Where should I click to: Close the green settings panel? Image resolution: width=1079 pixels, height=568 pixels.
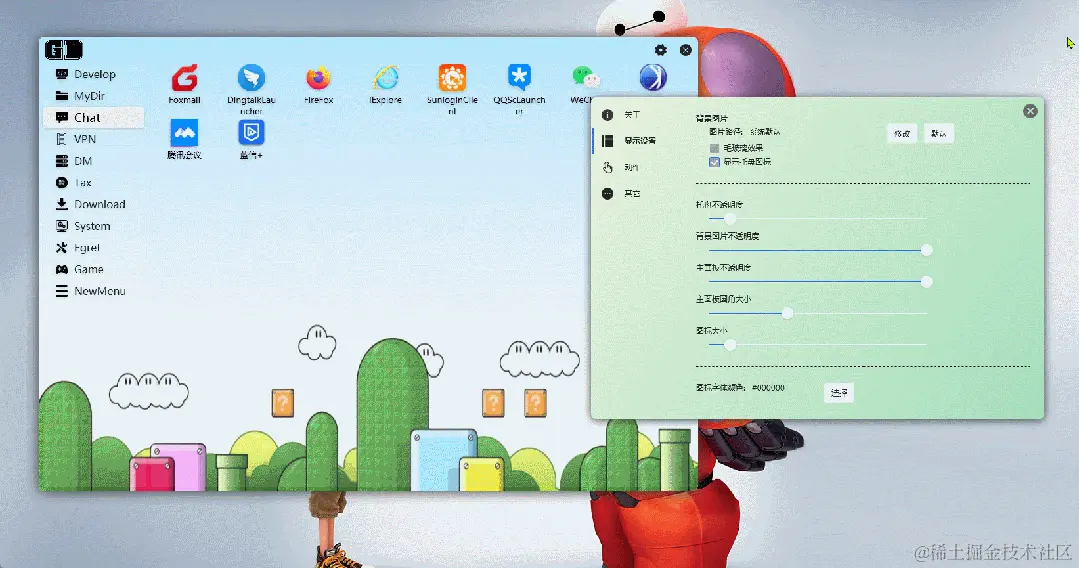coord(1030,111)
